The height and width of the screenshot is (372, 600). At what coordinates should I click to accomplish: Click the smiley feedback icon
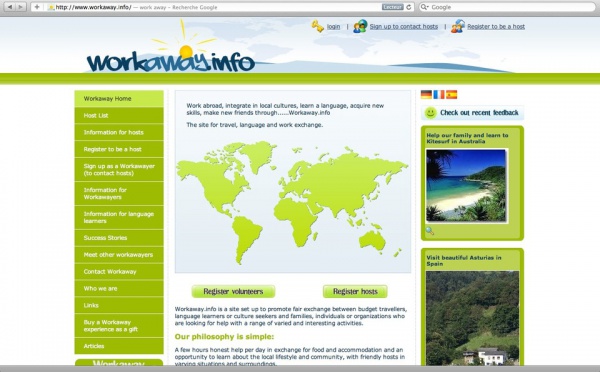pos(431,113)
